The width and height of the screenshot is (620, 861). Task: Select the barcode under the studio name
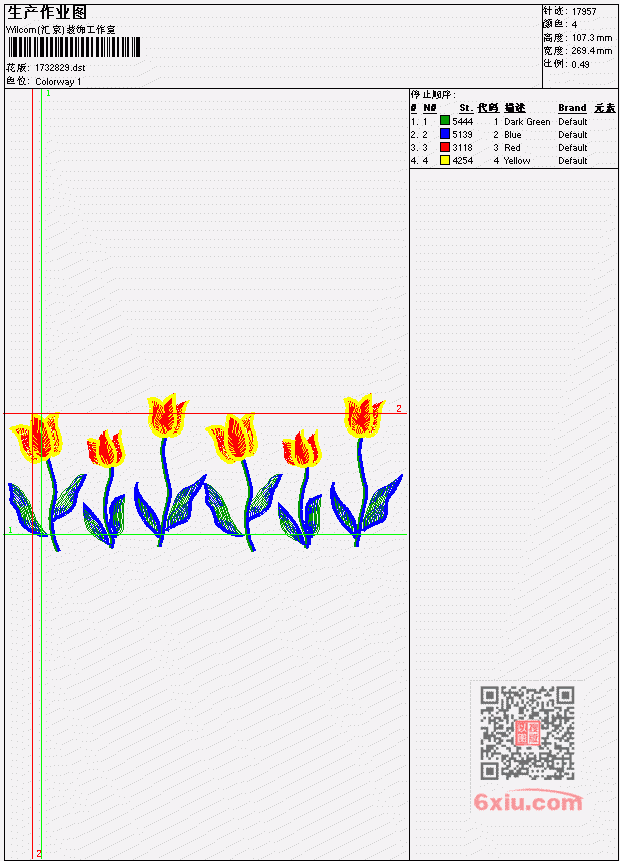click(74, 47)
